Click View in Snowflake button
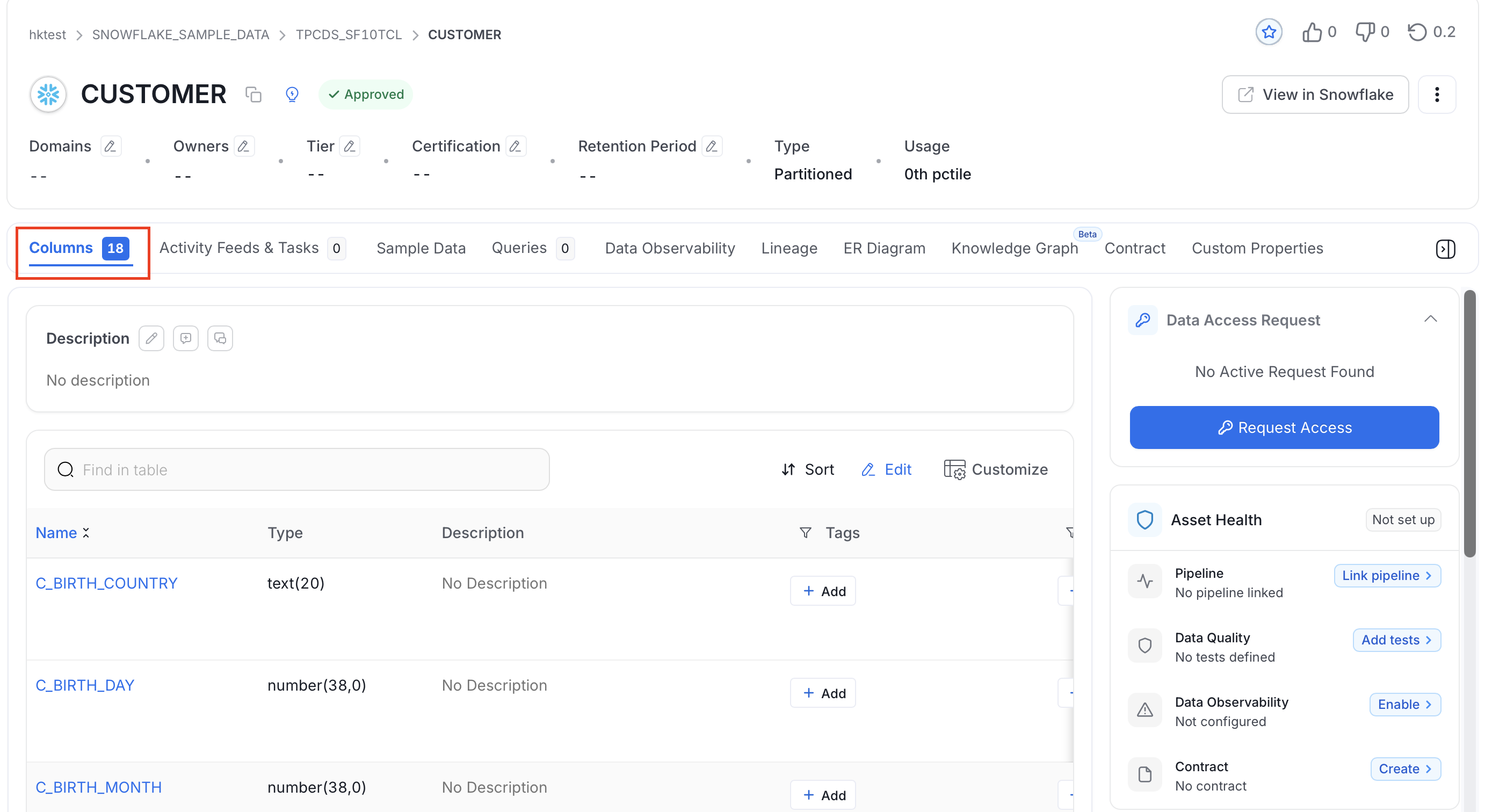 [1315, 95]
